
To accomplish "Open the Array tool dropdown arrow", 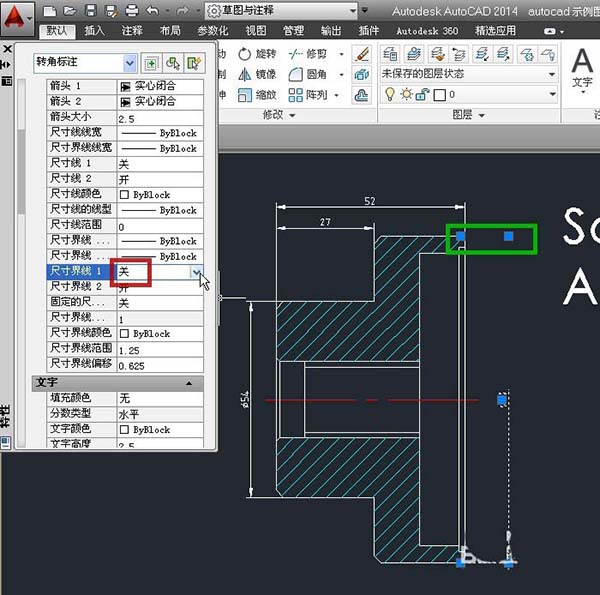I will (x=336, y=95).
